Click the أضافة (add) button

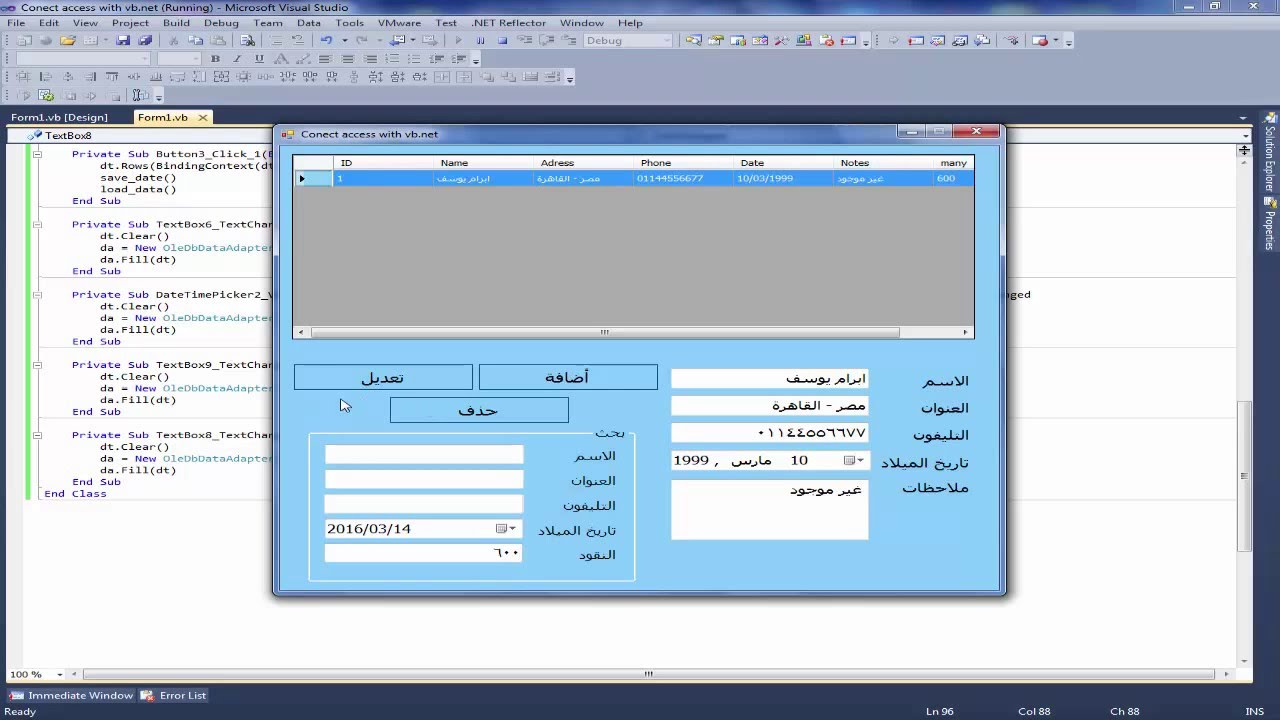(x=568, y=377)
